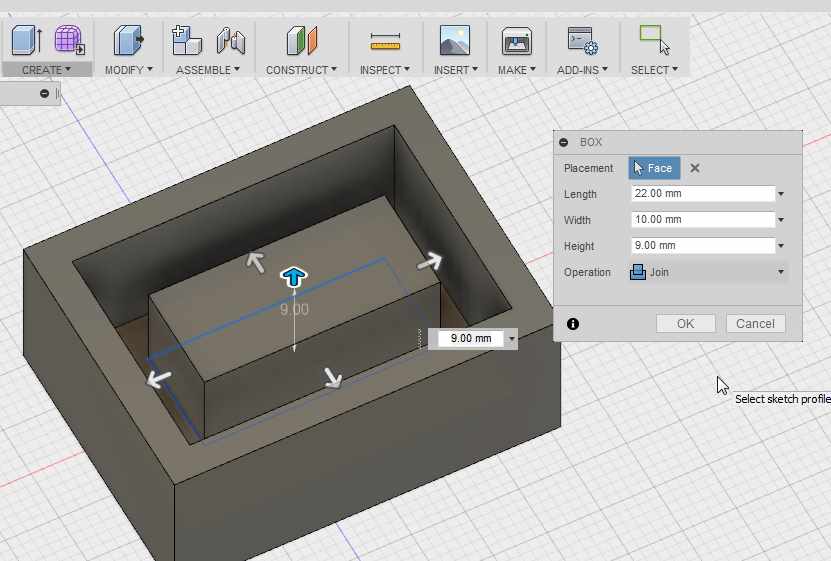
Task: Click the Add-Ins scripts gear icon
Action: click(582, 41)
